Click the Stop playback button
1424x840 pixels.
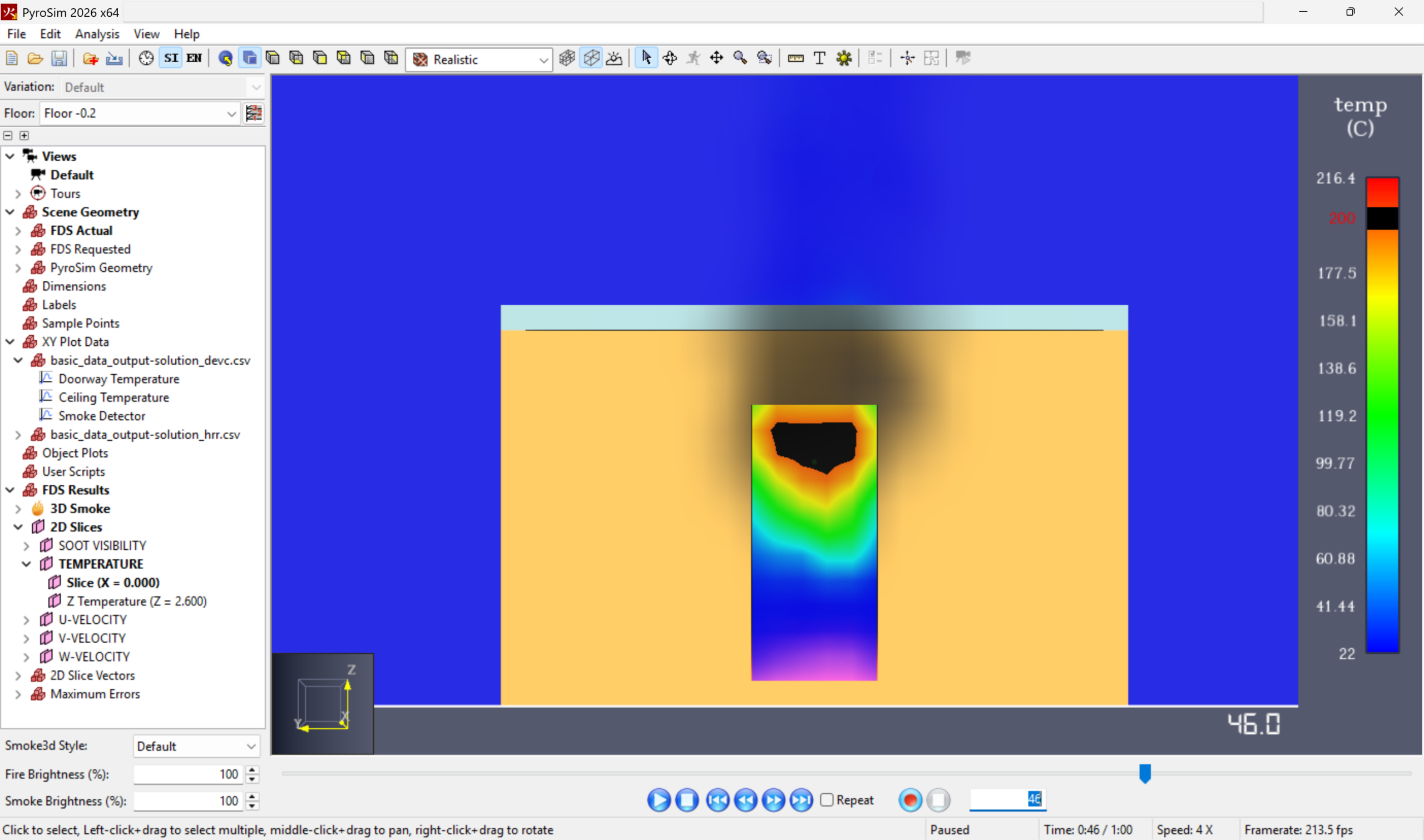[687, 800]
